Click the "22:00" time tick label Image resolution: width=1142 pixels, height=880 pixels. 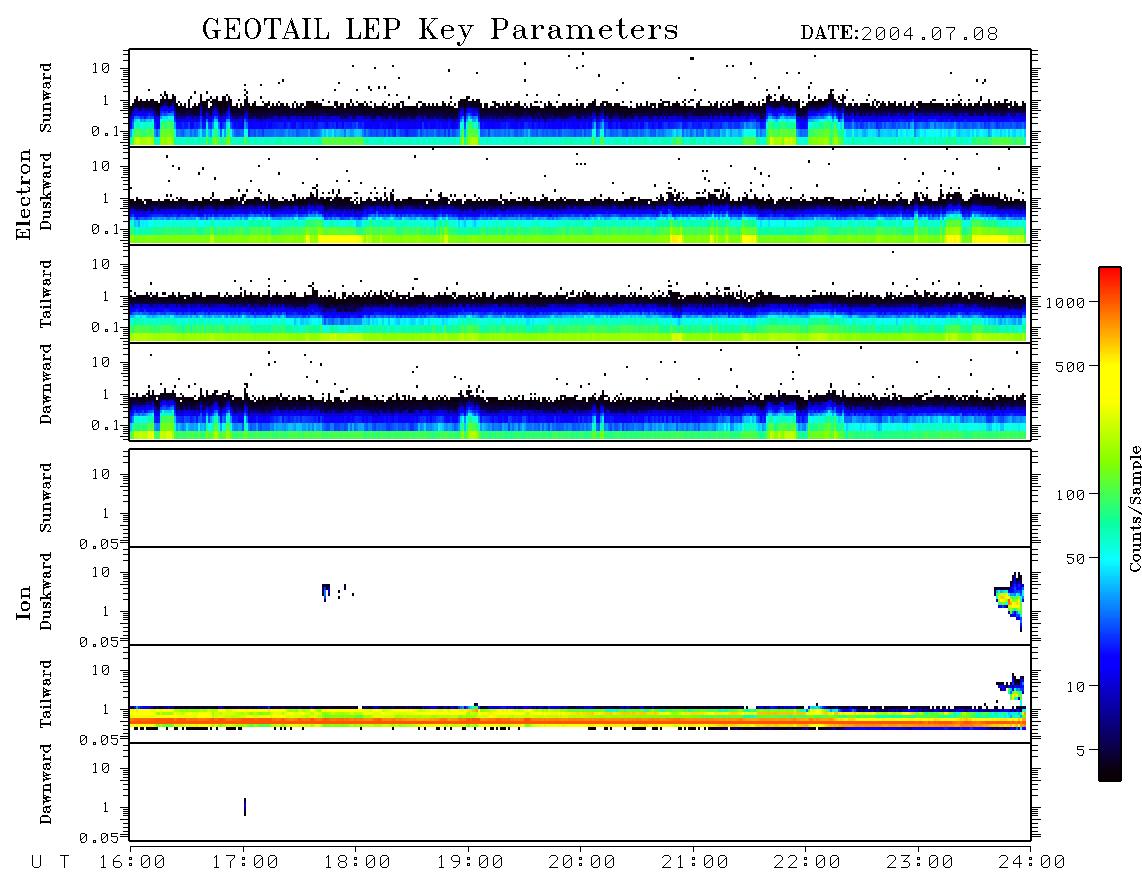tap(807, 862)
